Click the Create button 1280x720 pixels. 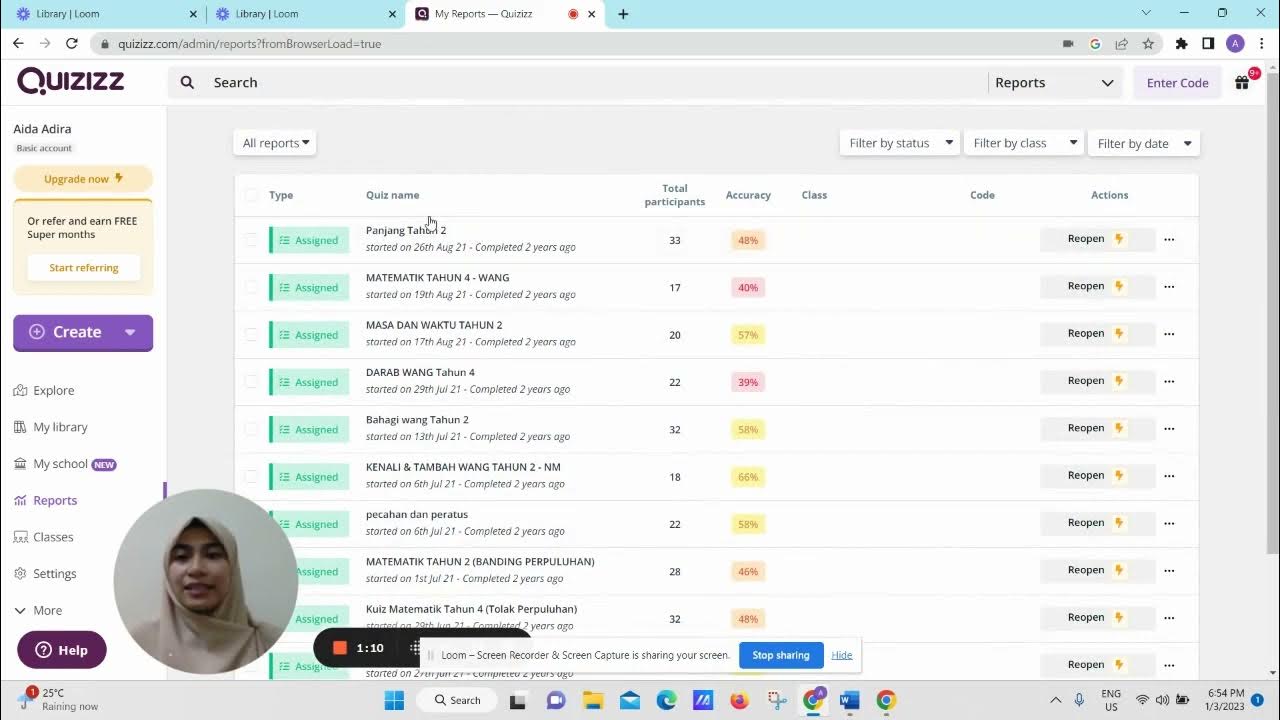83,332
